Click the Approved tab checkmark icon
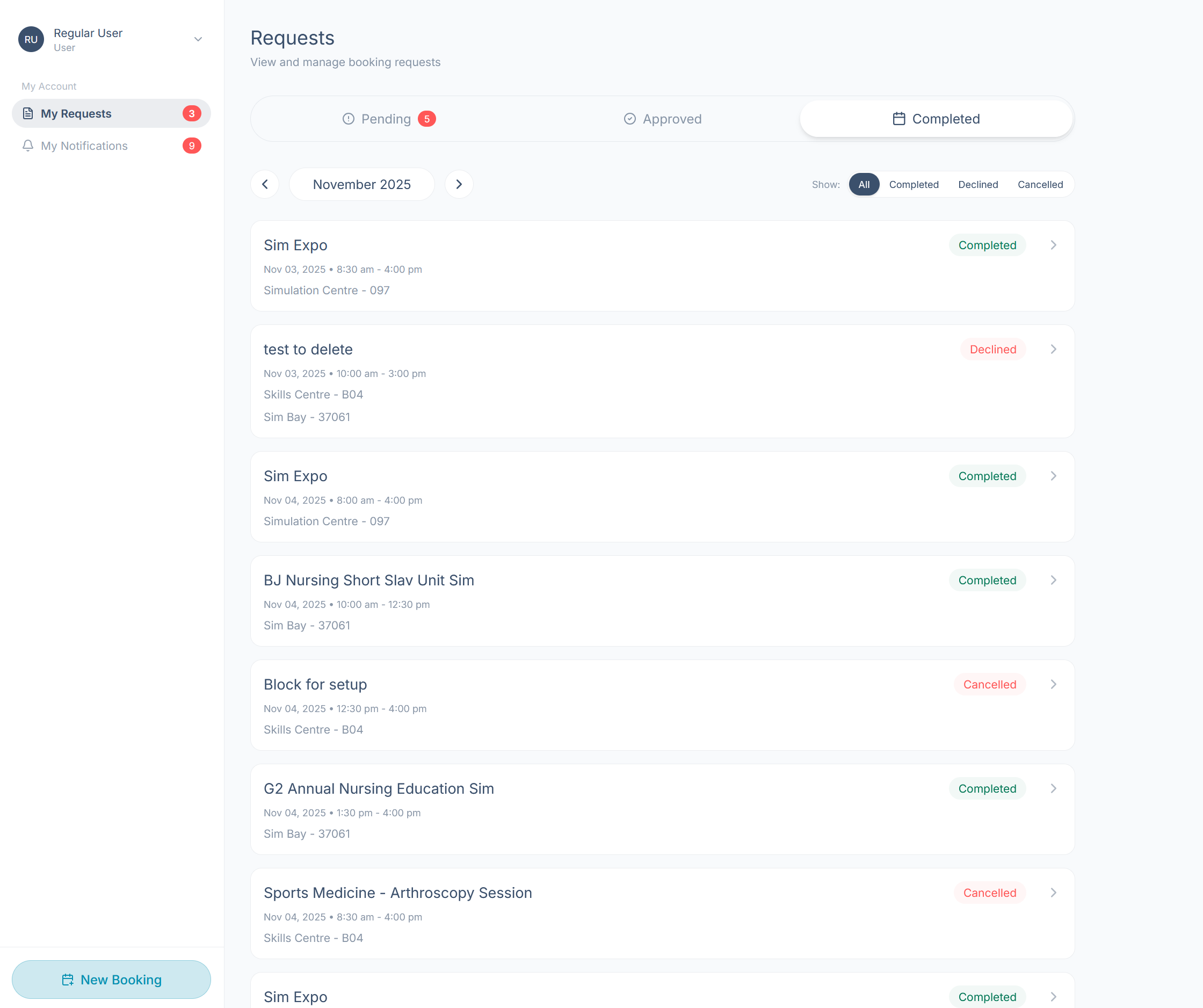This screenshot has height=1008, width=1203. click(629, 119)
